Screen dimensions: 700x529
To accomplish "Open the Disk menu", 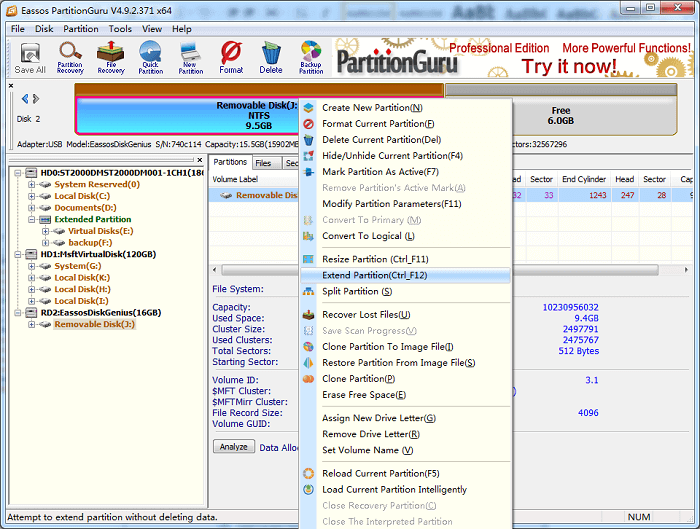I will coord(44,29).
